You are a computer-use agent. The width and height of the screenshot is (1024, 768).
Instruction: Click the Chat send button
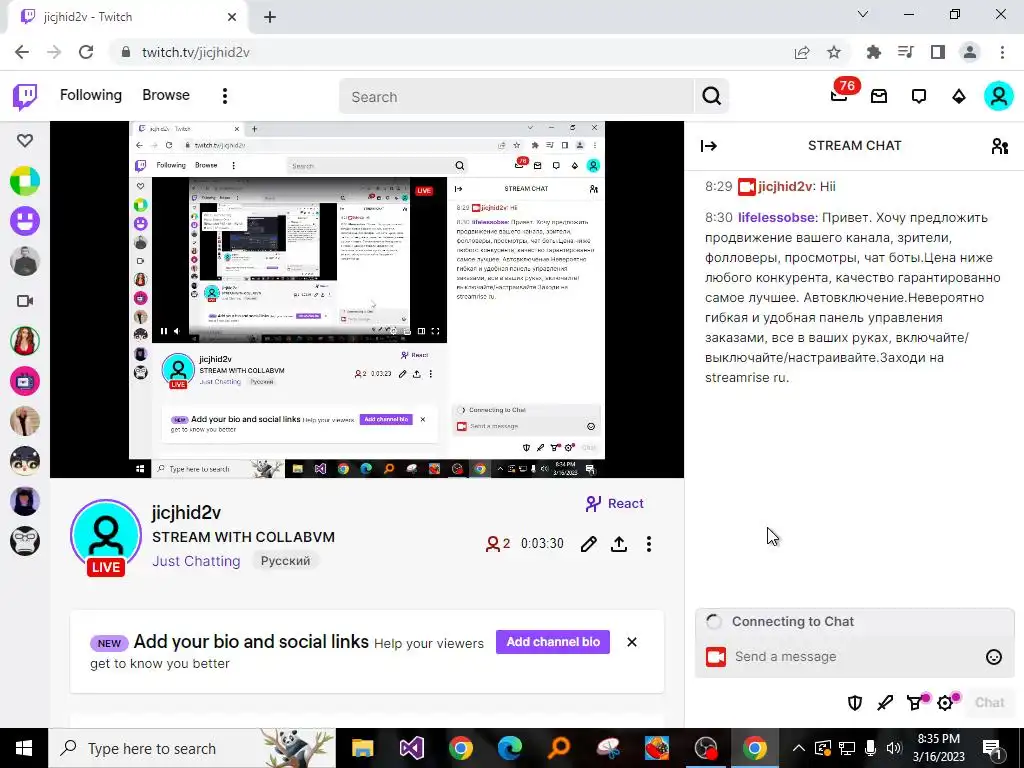tap(989, 703)
